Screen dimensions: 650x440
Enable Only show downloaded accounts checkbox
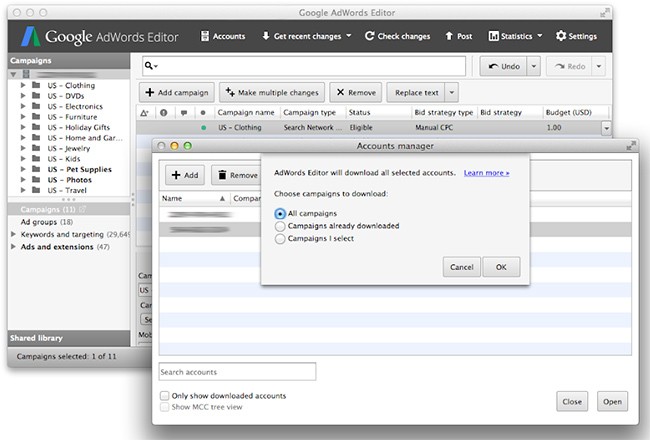[x=165, y=396]
